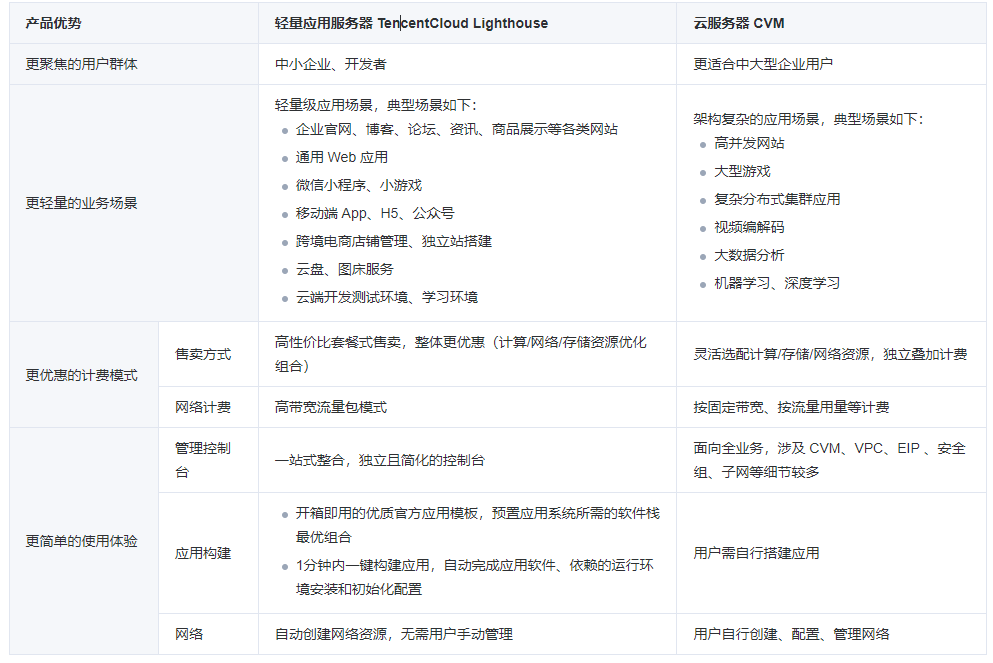Select the 大数据分析 bullet
The width and height of the screenshot is (993, 663).
click(x=749, y=255)
